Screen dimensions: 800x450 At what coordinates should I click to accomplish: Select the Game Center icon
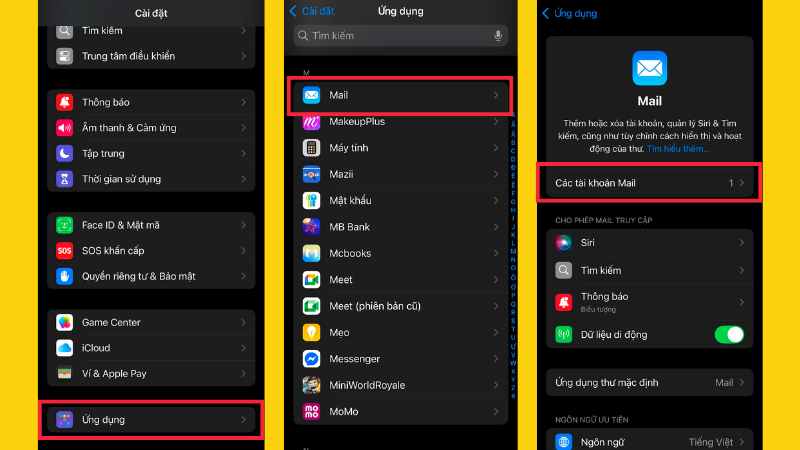tap(65, 322)
